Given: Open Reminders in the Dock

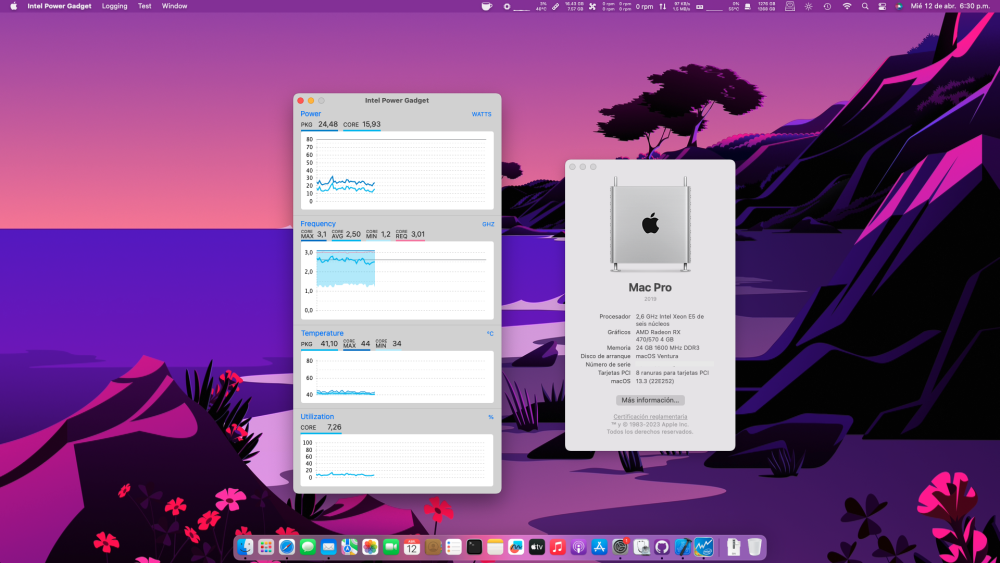Looking at the screenshot, I should pyautogui.click(x=453, y=547).
